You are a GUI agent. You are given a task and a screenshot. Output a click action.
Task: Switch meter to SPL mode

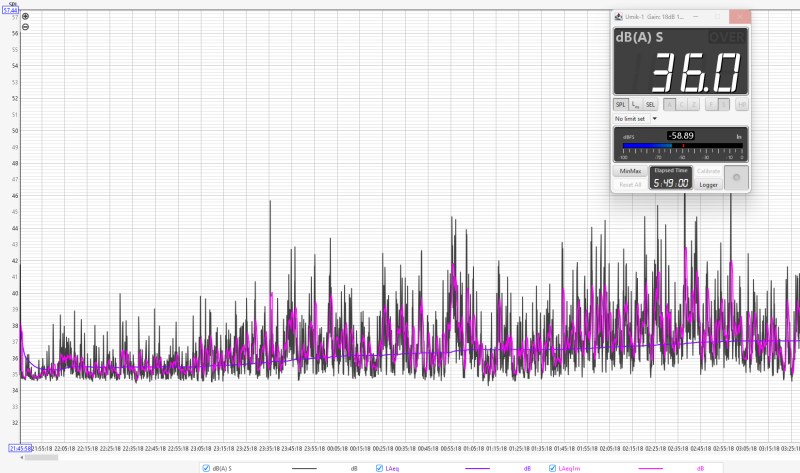620,104
